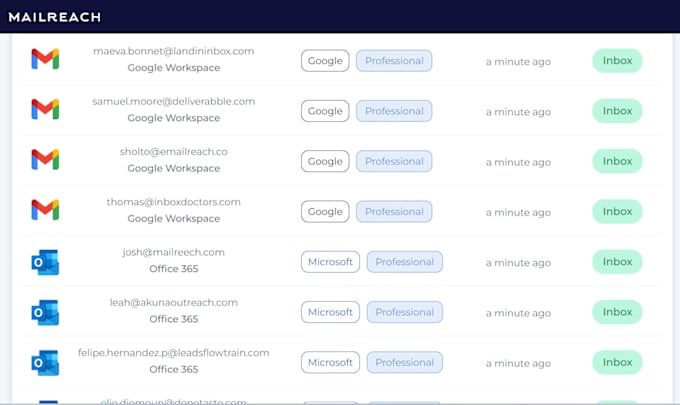Click Google tag in sholto row
The height and width of the screenshot is (405, 680).
pos(325,161)
